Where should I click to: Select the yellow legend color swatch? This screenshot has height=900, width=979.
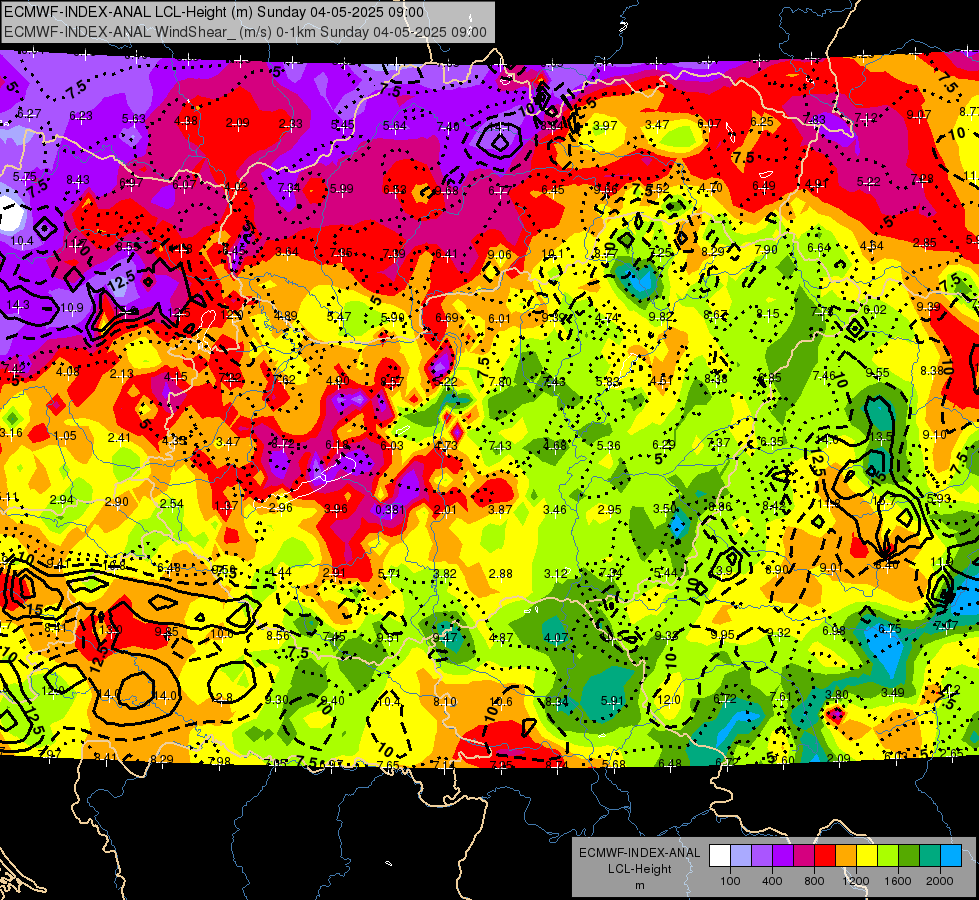click(x=867, y=856)
